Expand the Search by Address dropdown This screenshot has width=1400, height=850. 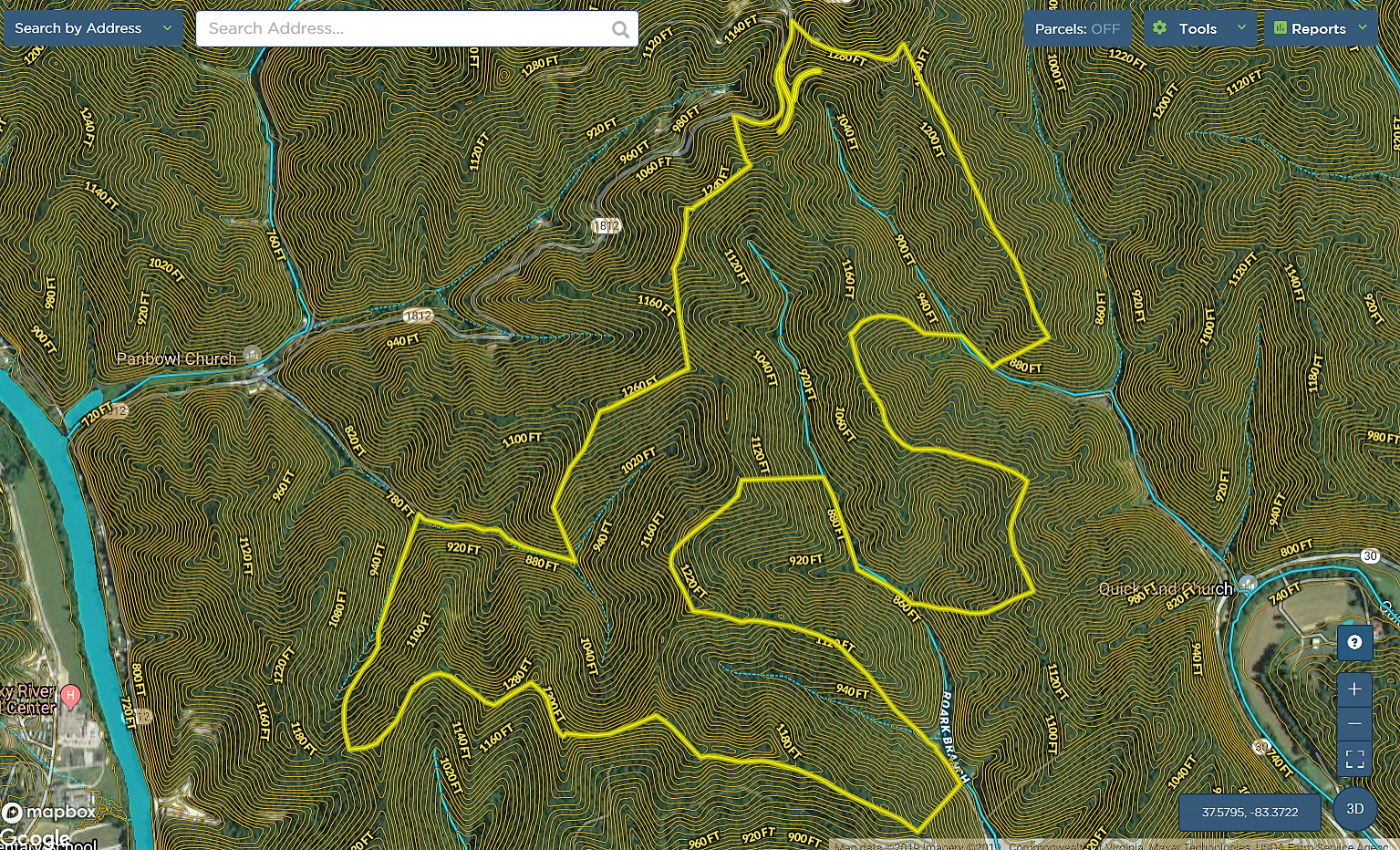[x=167, y=28]
